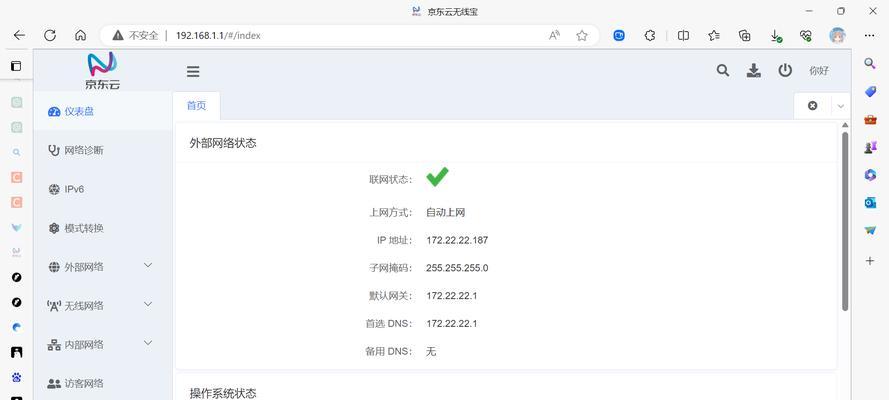Open the tools briefcase sidebar icon
This screenshot has width=889, height=400.
(870, 119)
